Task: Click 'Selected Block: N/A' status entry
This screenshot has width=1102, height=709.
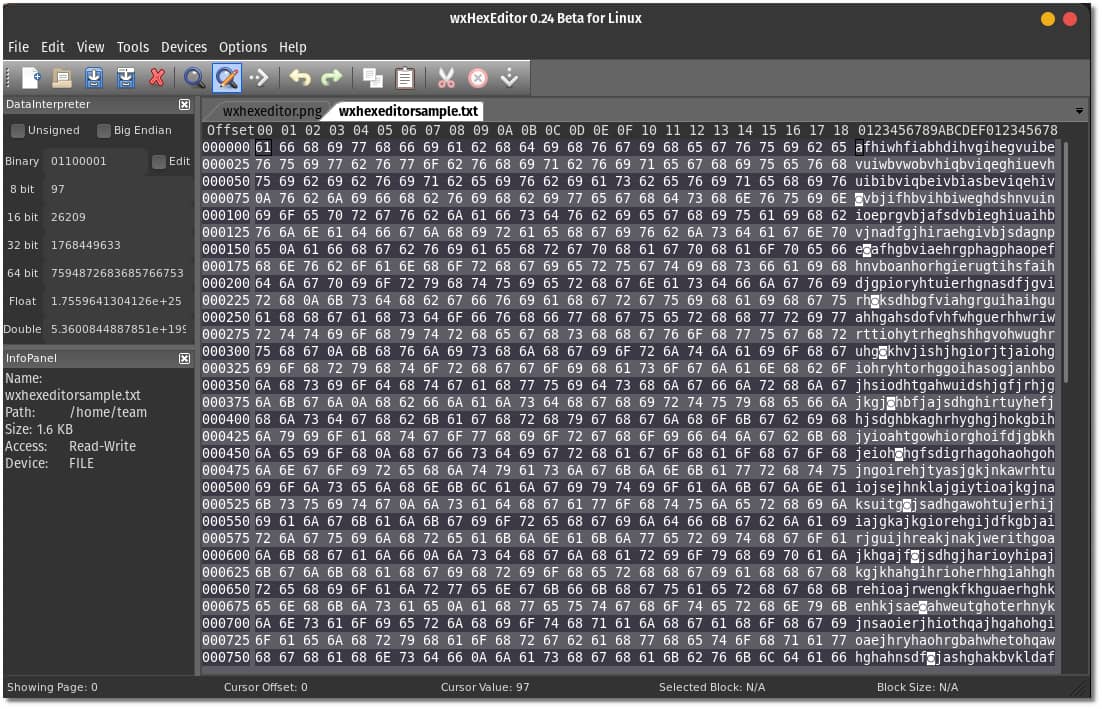Action: point(711,687)
